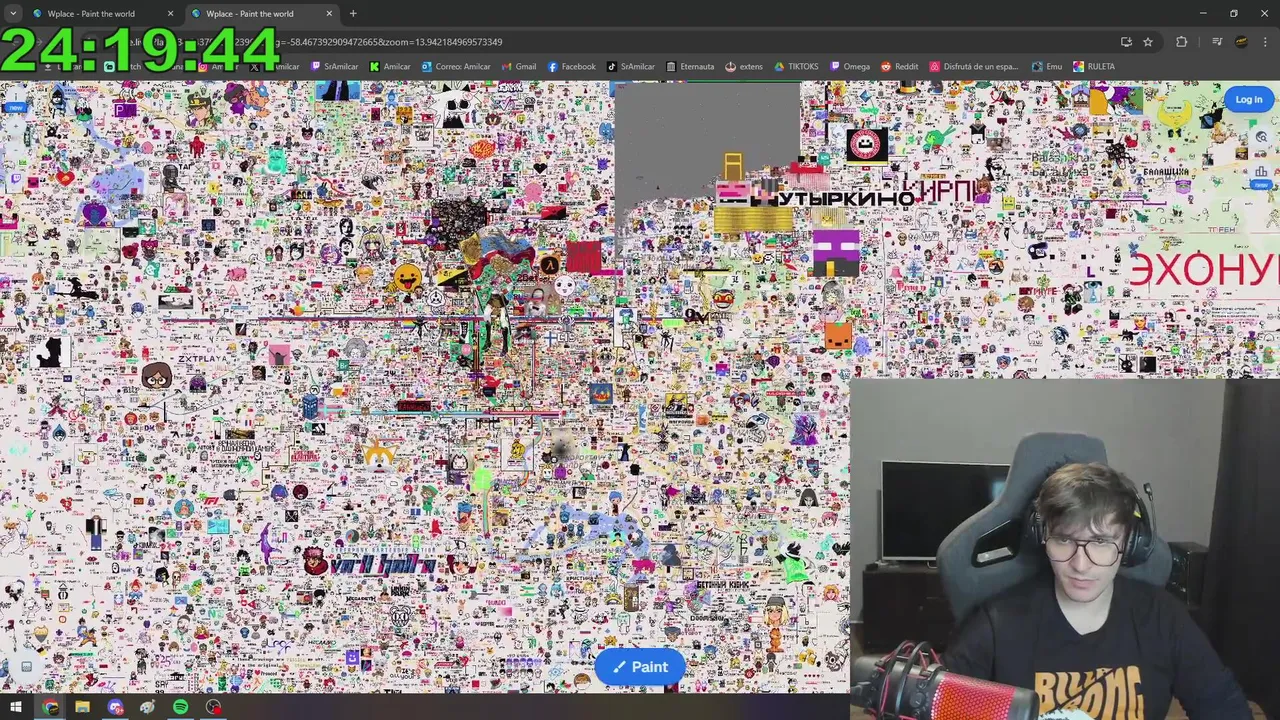Close the second Wplace tab
This screenshot has width=1280, height=720.
click(329, 14)
